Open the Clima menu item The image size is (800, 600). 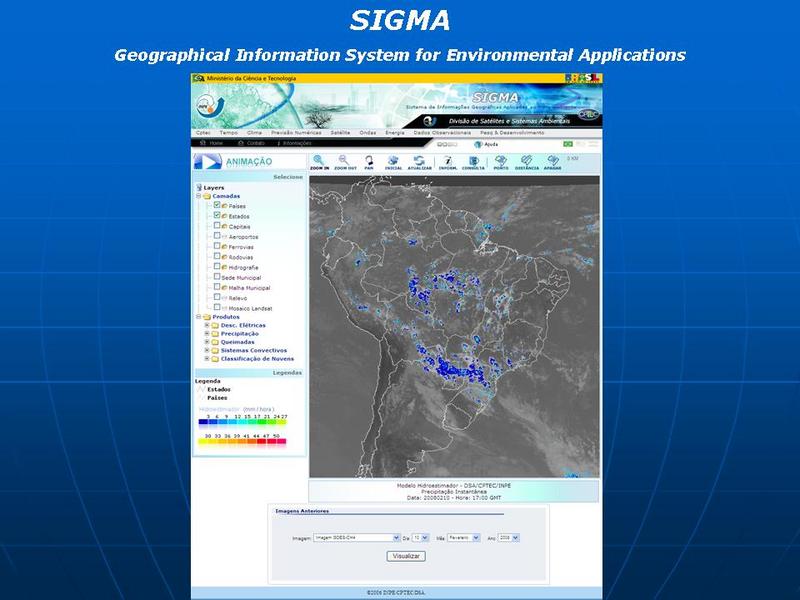tap(254, 133)
